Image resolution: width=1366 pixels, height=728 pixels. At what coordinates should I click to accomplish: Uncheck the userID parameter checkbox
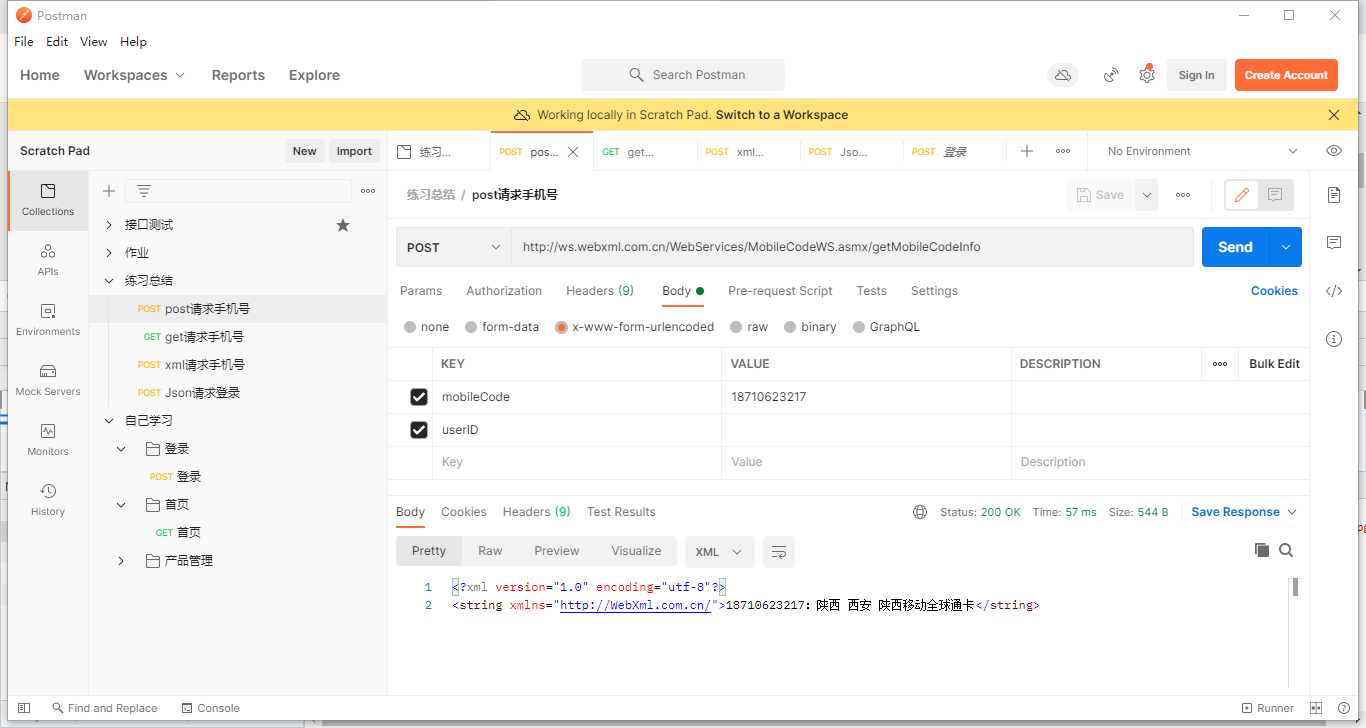click(419, 430)
